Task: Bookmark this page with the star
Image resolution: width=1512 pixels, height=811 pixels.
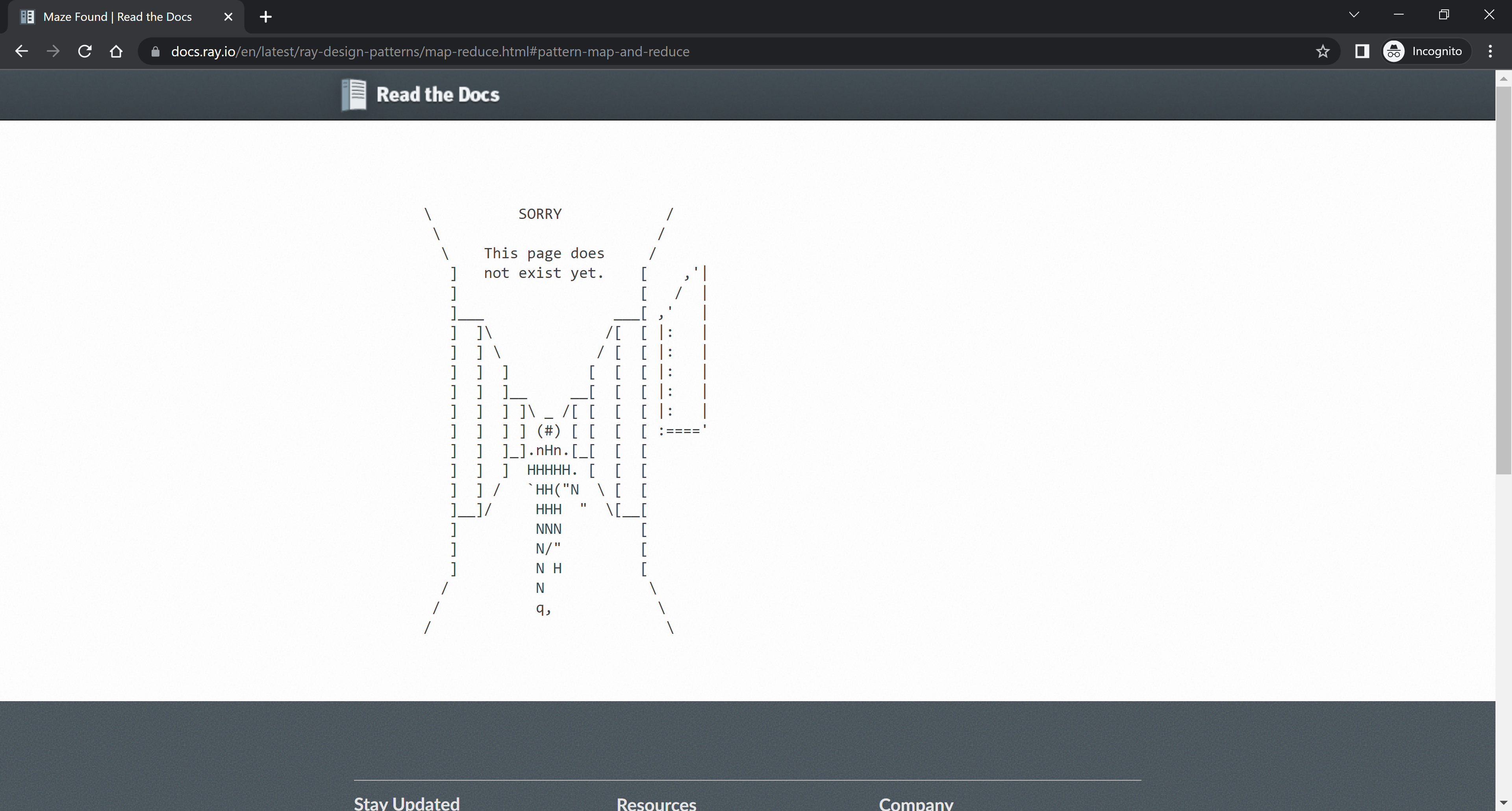Action: 1323,52
